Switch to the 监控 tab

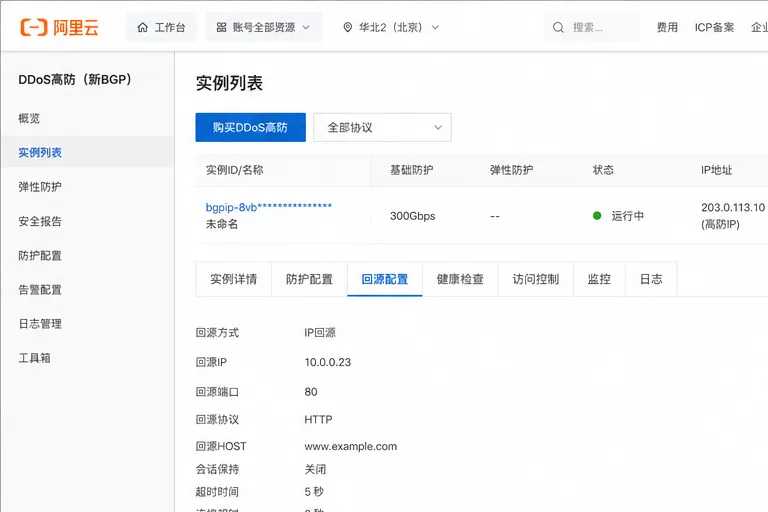click(x=599, y=279)
